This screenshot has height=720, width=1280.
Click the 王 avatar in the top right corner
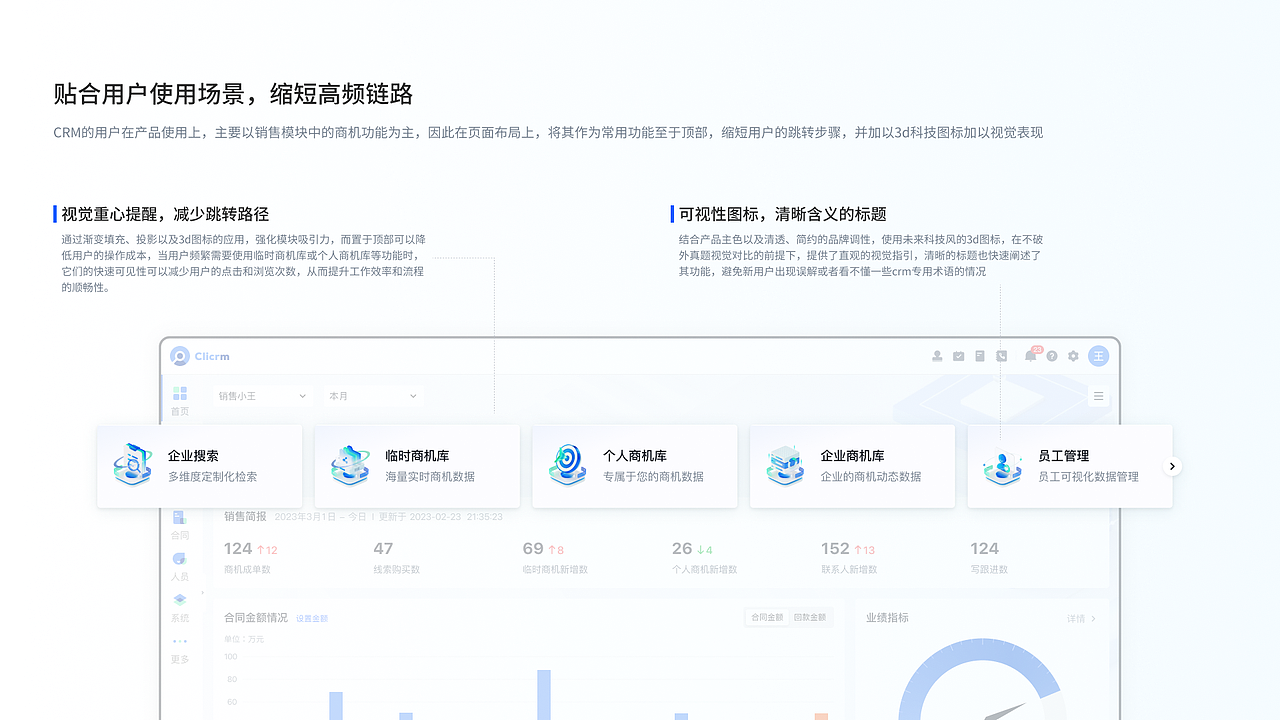[x=1098, y=356]
